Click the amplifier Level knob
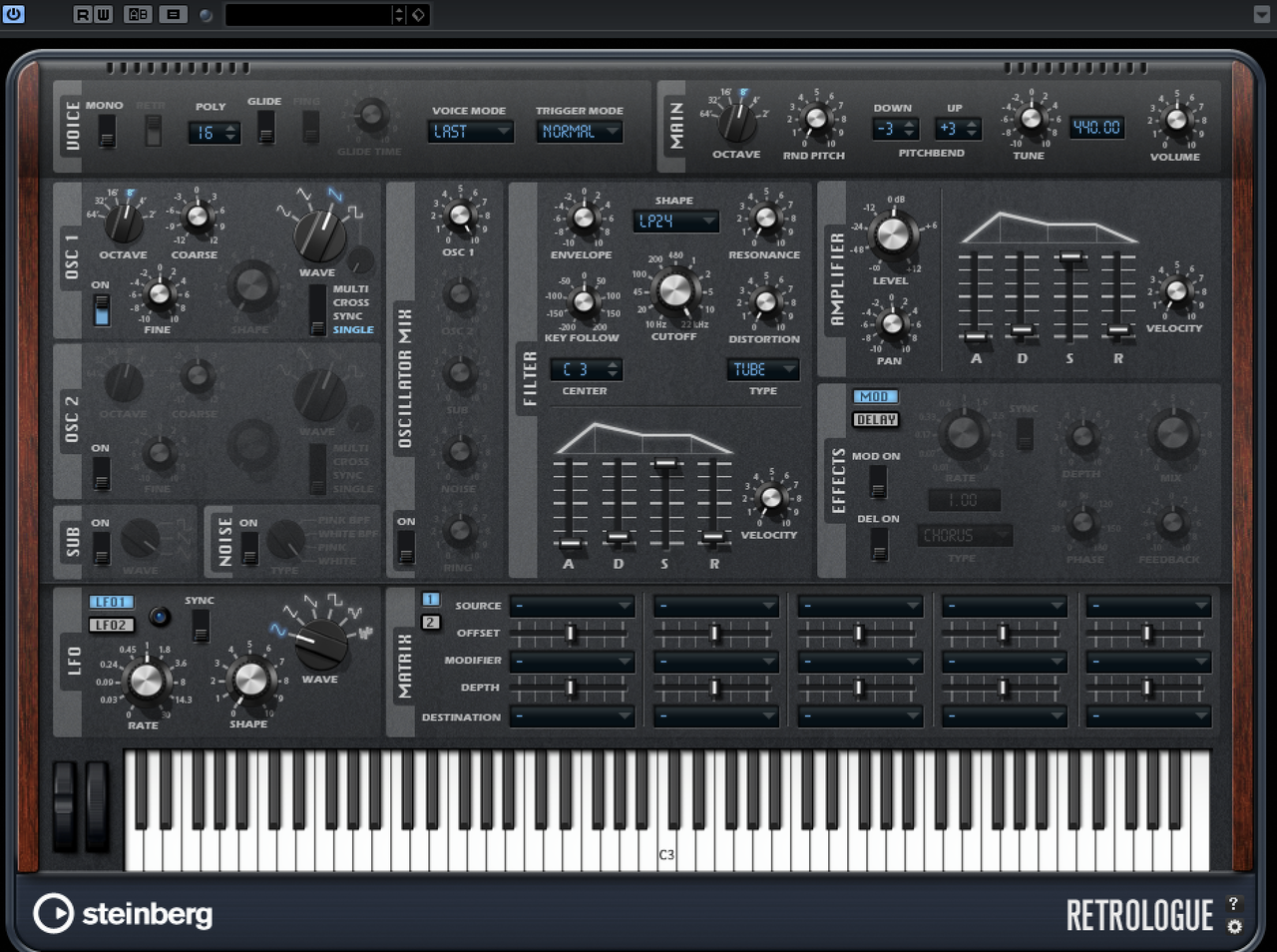Image resolution: width=1277 pixels, height=952 pixels. [x=892, y=236]
